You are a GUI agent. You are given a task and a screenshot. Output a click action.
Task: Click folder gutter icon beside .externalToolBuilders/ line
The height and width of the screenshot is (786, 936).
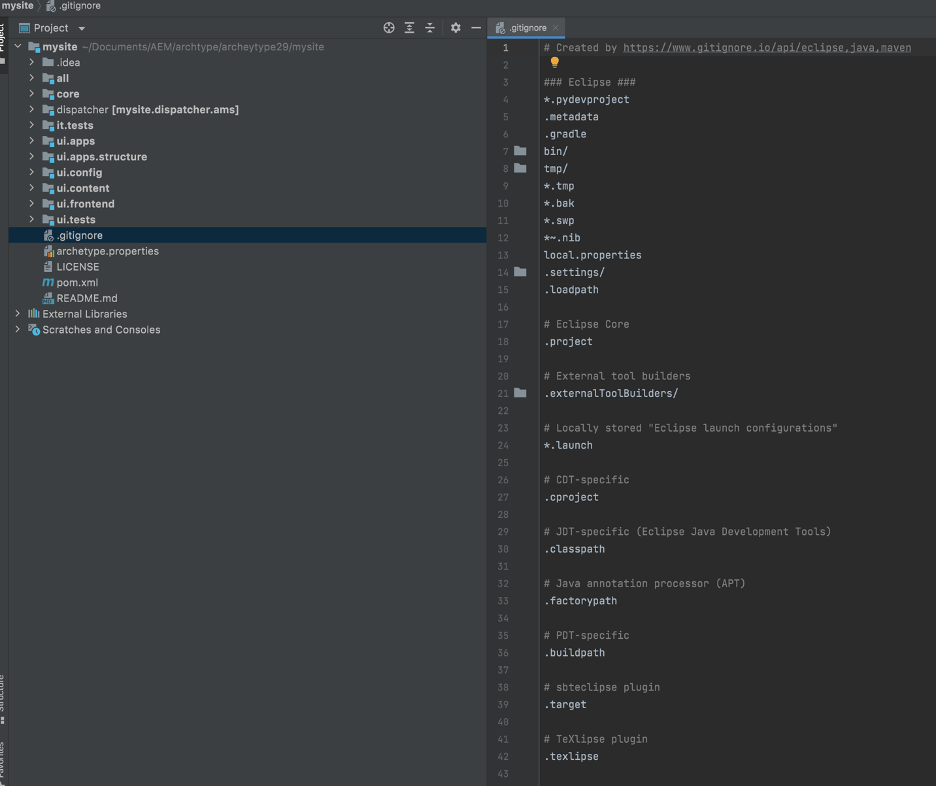pos(520,393)
